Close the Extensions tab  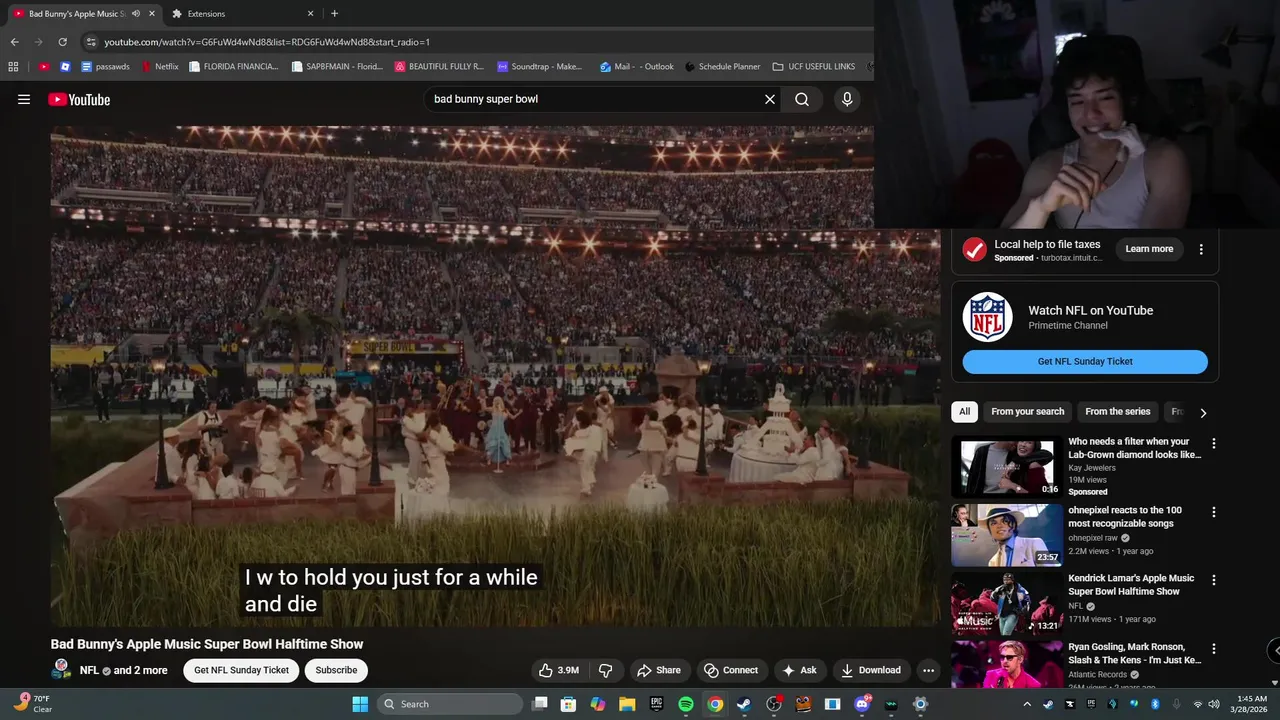pyautogui.click(x=310, y=14)
